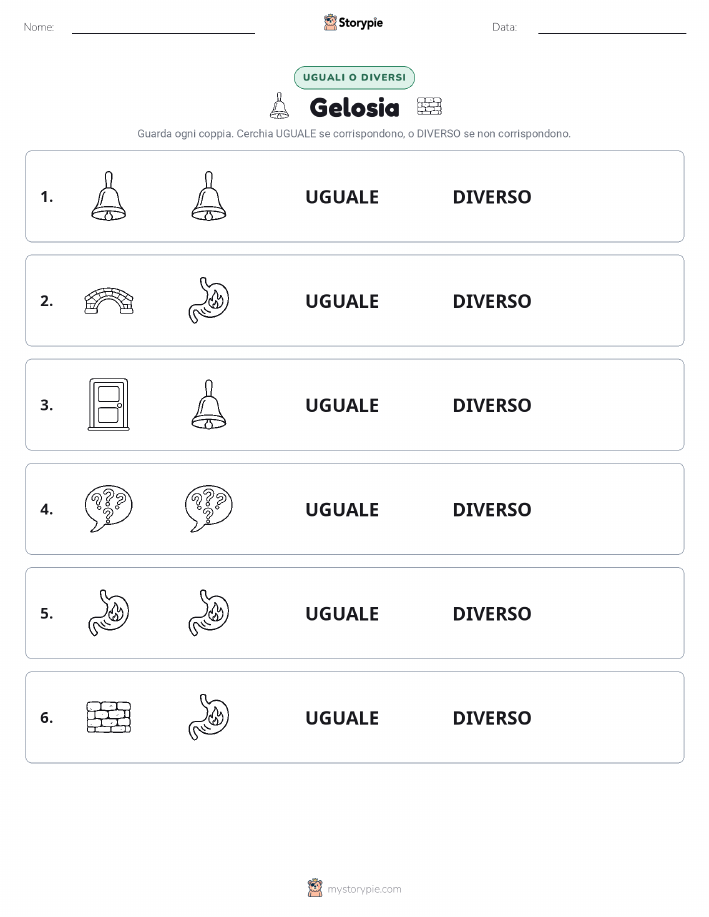Click the UGUALI O DIVERSI badge
The image size is (709, 917).
354,77
